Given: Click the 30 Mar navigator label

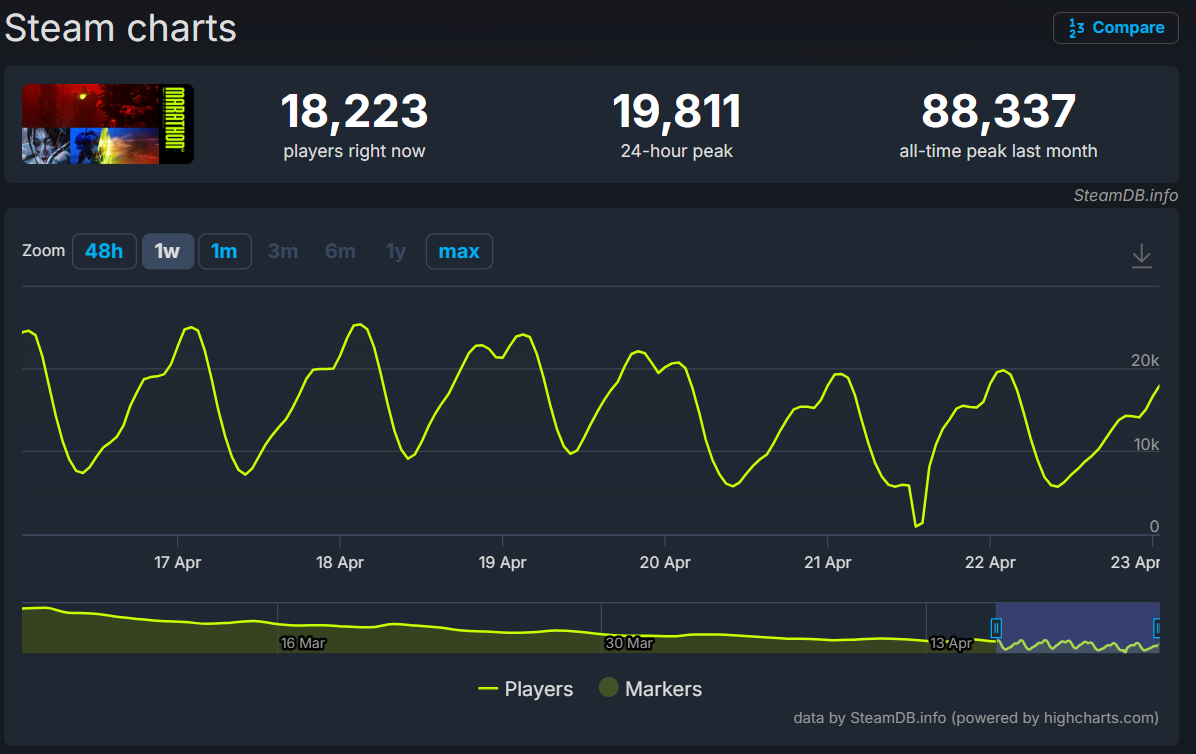Looking at the screenshot, I should tap(629, 643).
